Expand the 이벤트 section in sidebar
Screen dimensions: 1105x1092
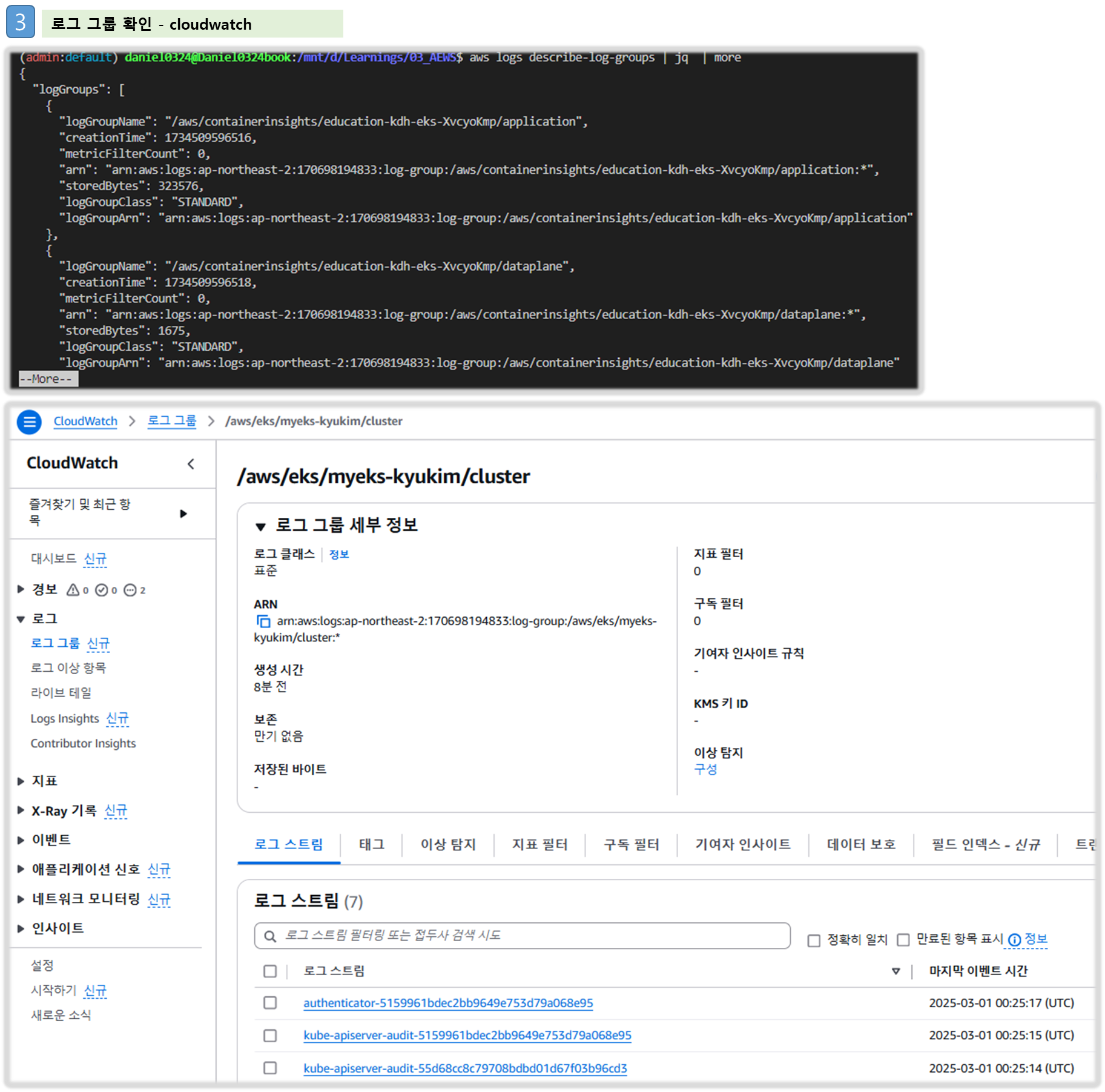point(21,840)
